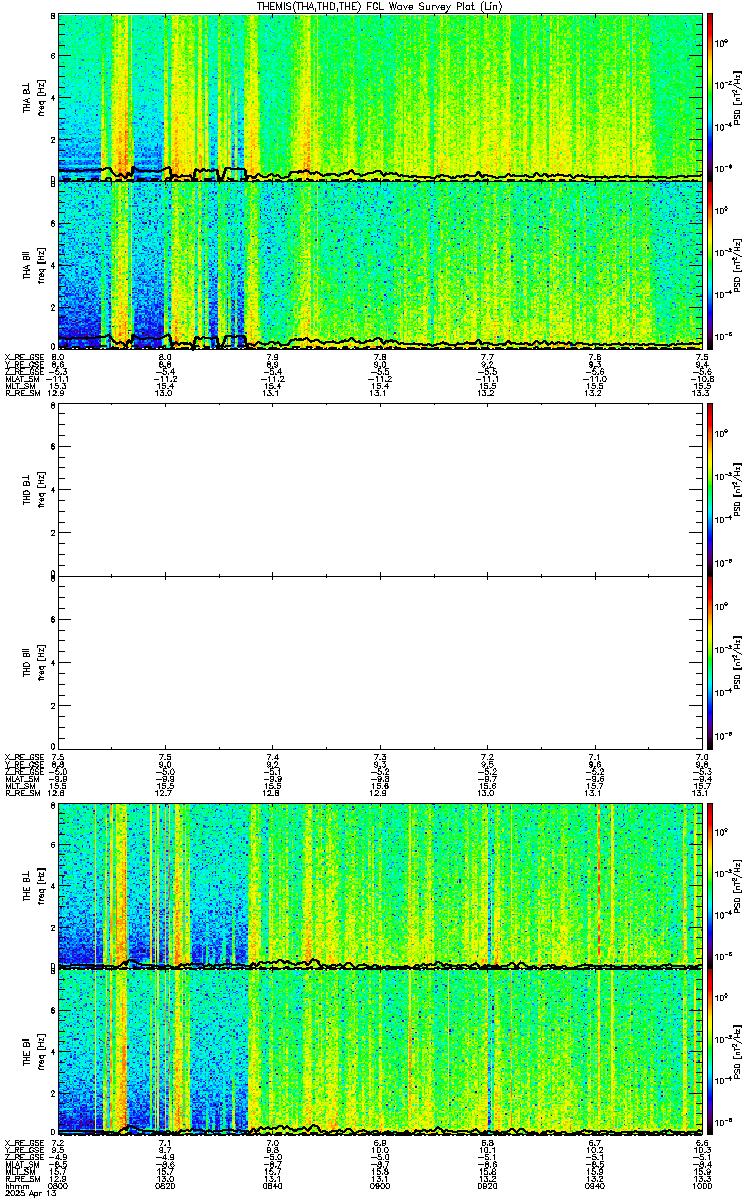The height and width of the screenshot is (1200, 750).
Task: Click the 0840 time tick label
Action: (273, 1187)
